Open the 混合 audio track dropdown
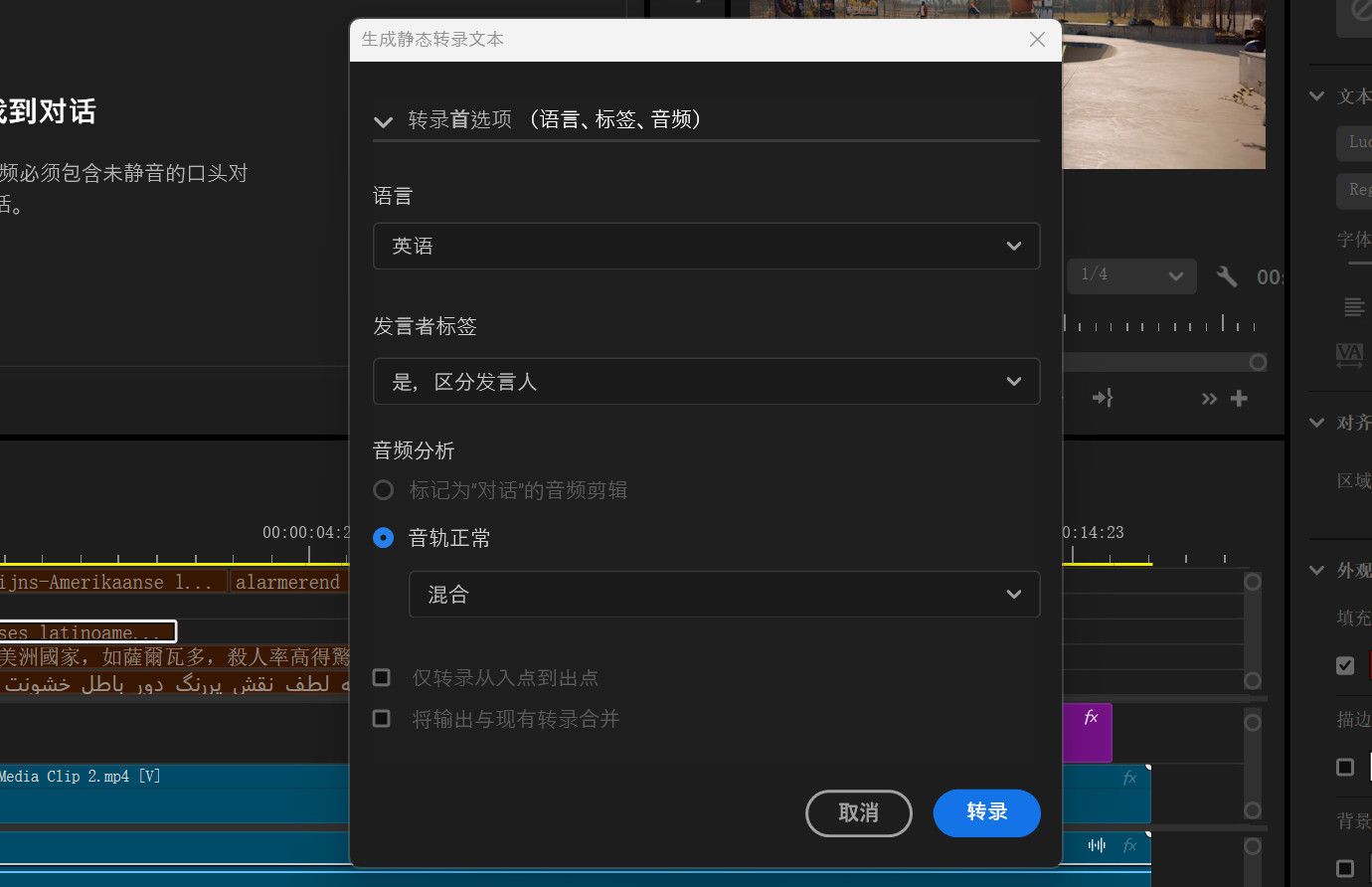 724,594
